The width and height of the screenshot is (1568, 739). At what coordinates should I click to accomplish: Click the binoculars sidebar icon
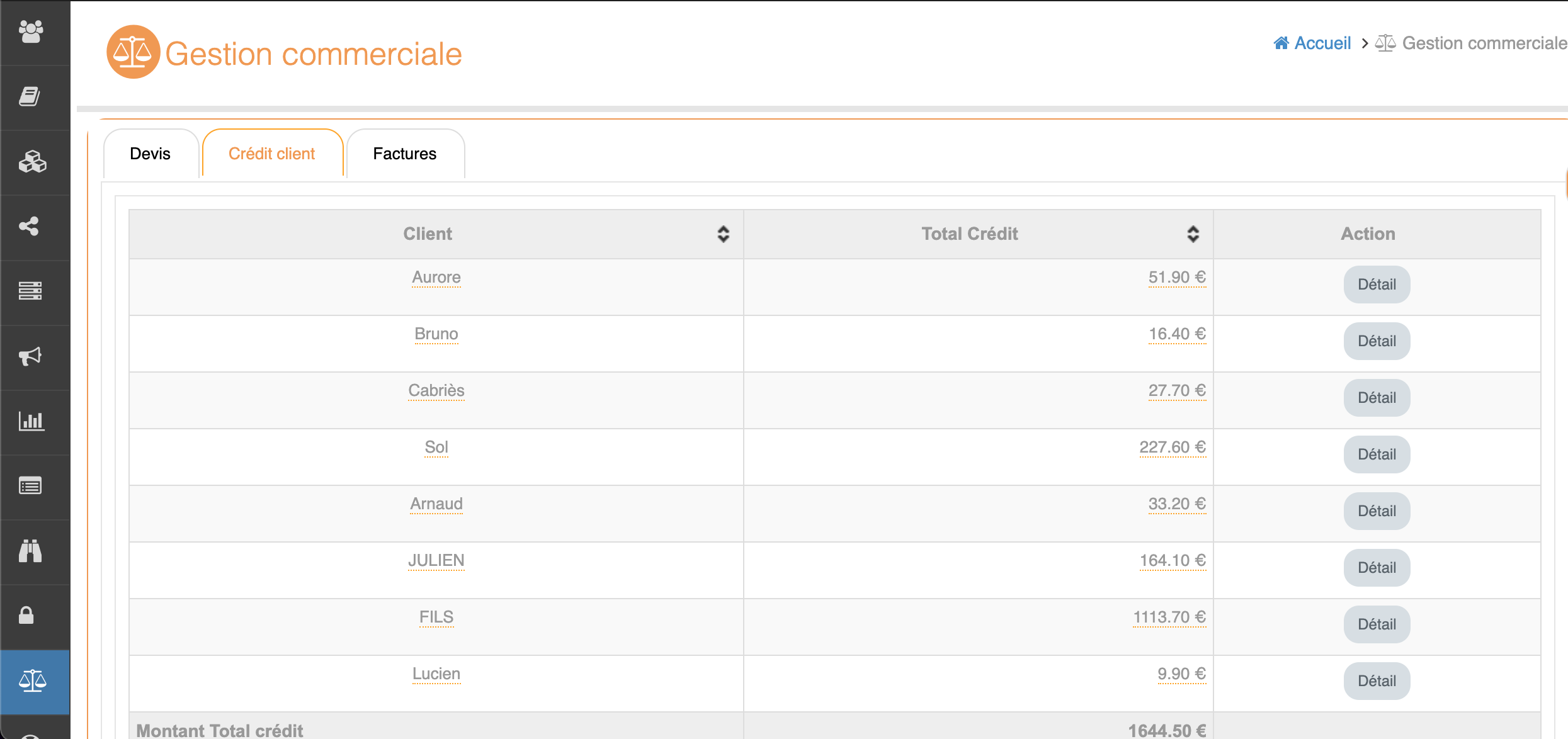(x=30, y=551)
